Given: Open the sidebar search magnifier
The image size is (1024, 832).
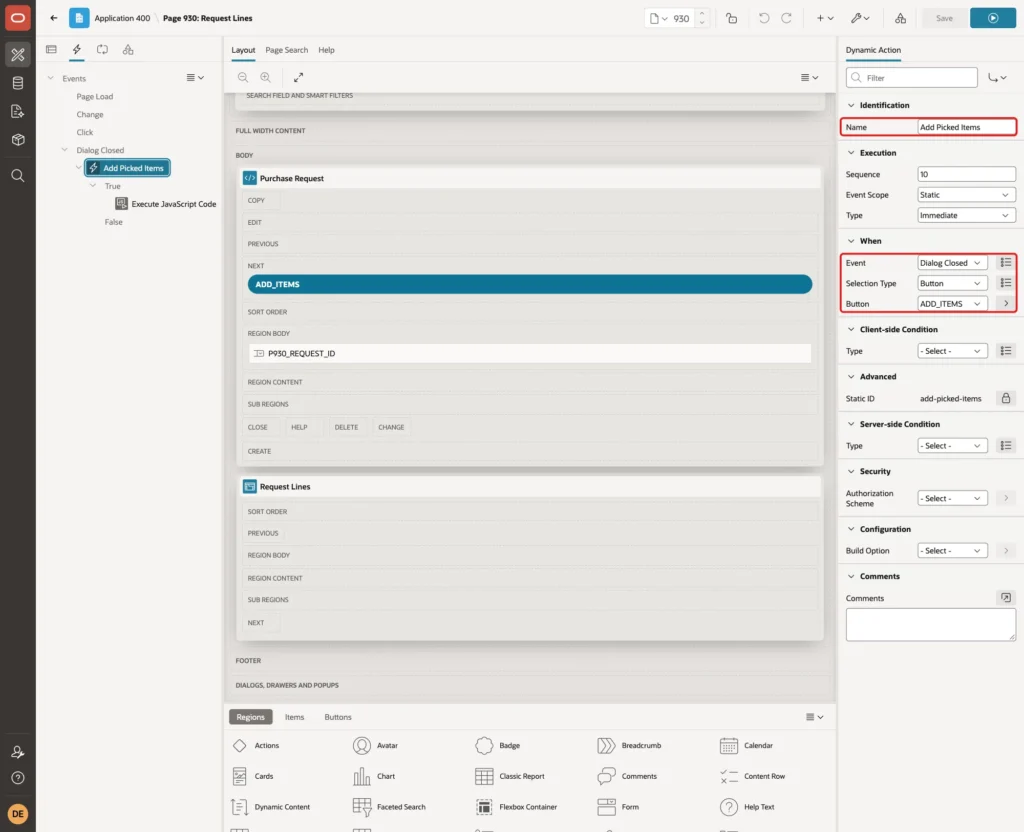Looking at the screenshot, I should (x=18, y=176).
